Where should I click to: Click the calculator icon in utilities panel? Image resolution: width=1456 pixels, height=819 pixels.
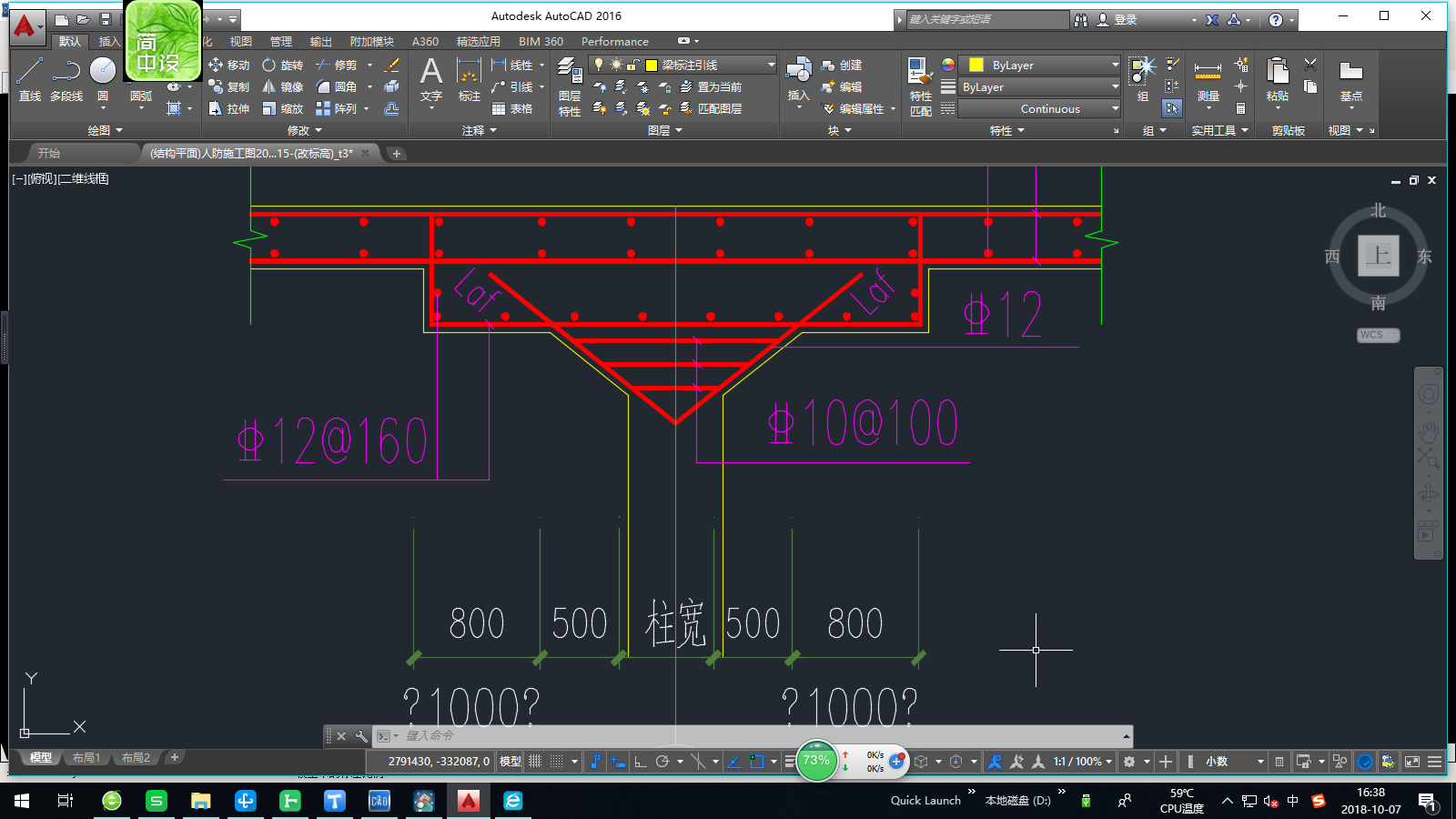[1240, 108]
